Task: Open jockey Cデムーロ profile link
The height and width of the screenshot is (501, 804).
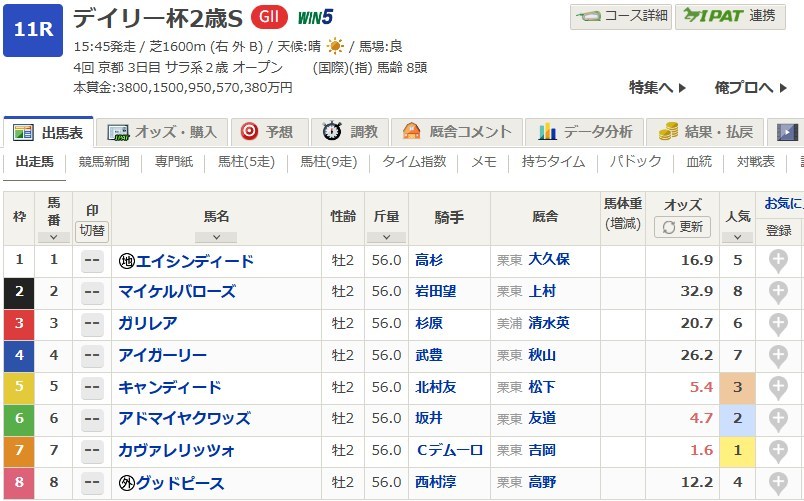Action: 448,451
